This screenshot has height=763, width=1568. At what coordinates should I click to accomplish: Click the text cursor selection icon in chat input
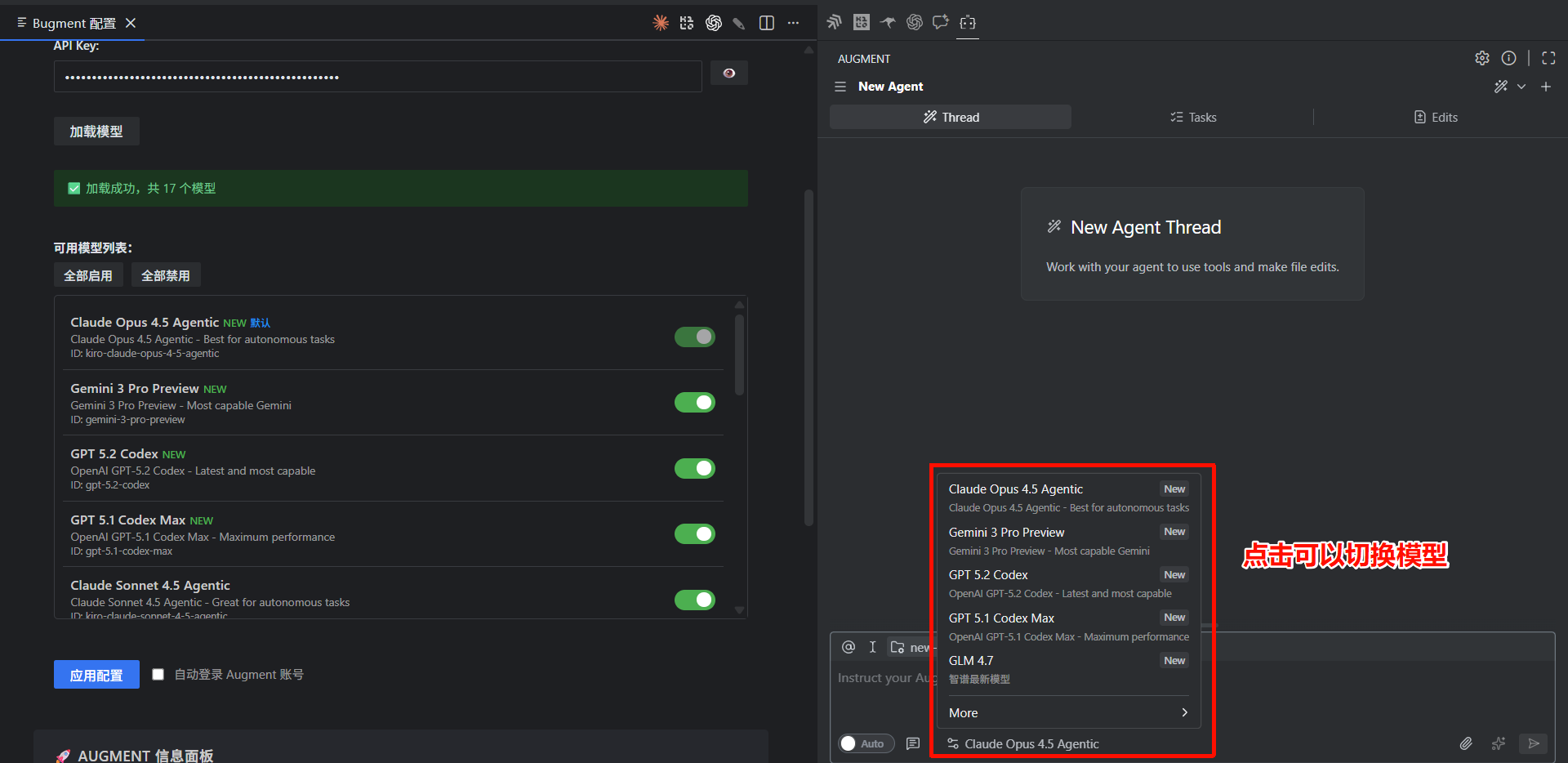pos(872,647)
